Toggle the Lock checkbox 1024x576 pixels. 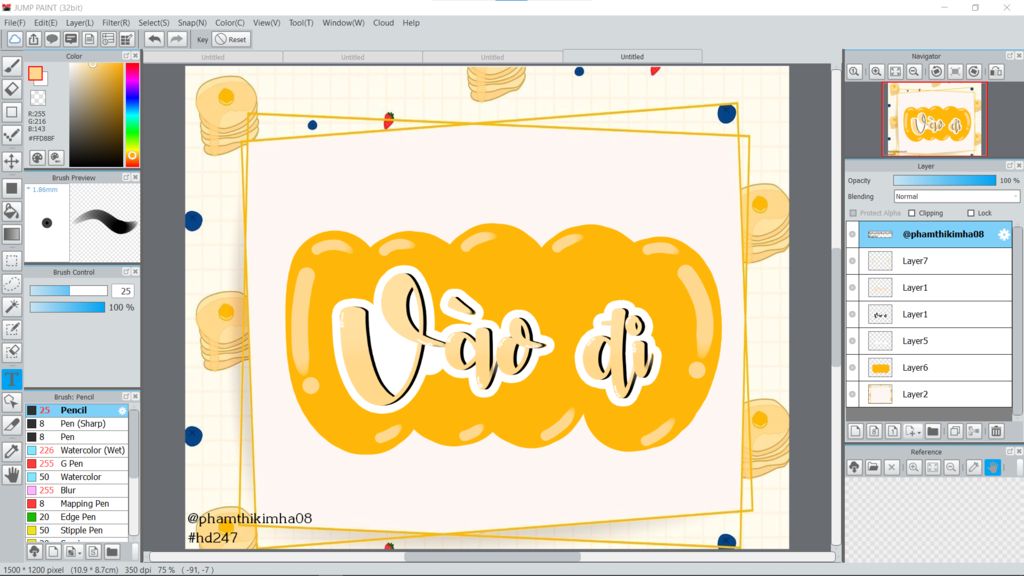click(970, 213)
